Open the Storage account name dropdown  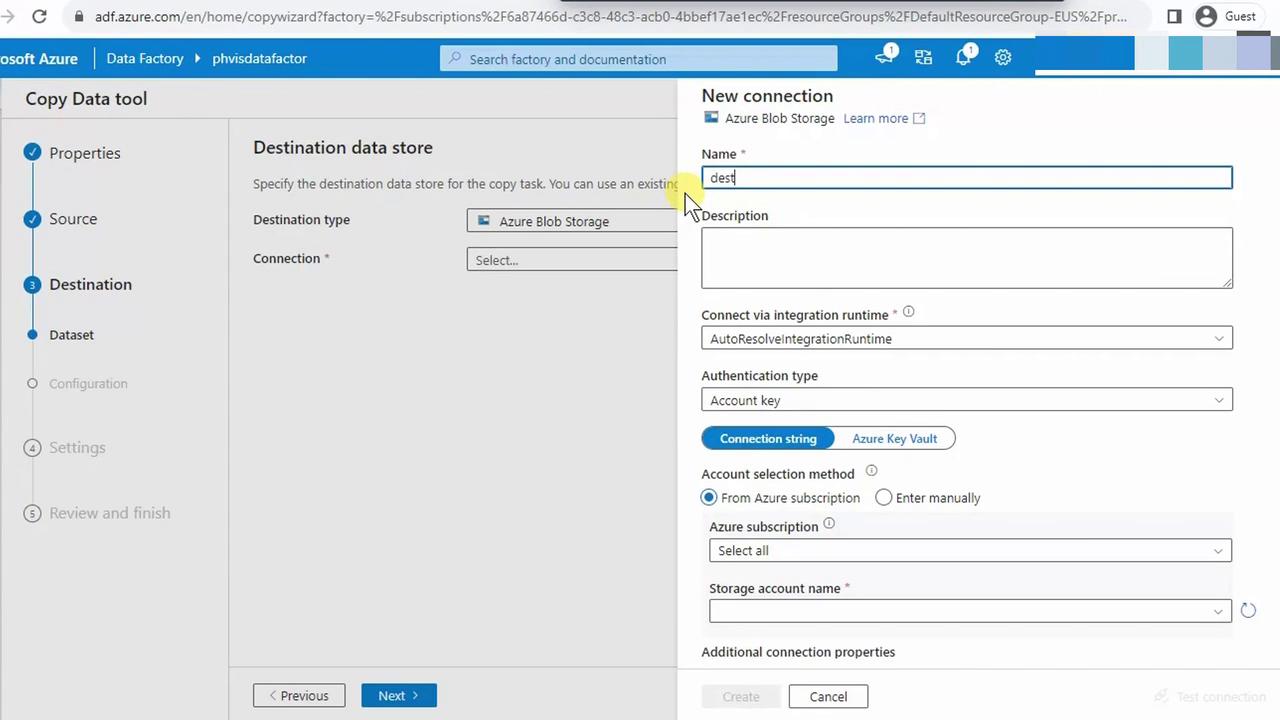970,611
